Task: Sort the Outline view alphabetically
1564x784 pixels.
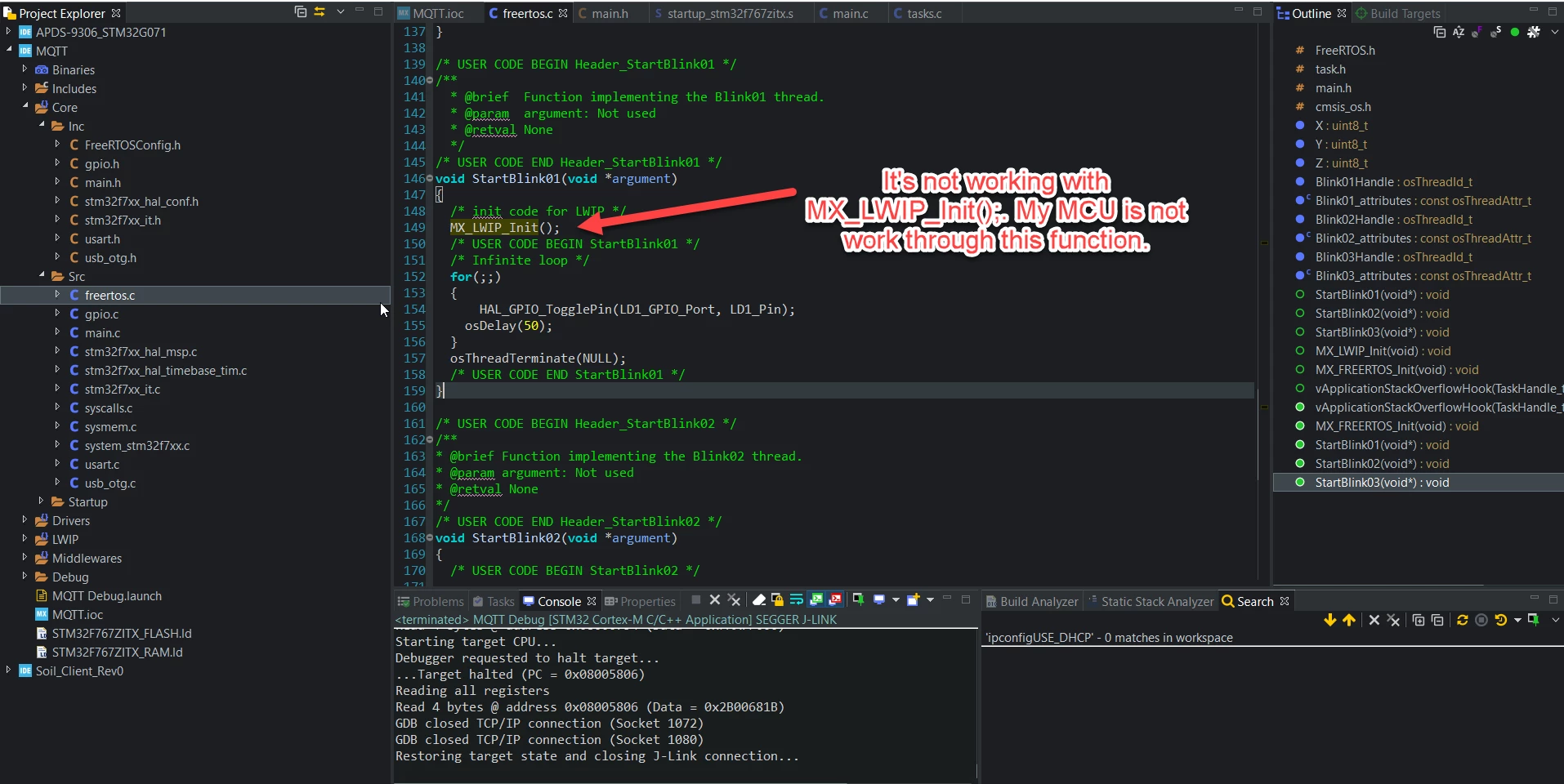Action: (x=1459, y=33)
